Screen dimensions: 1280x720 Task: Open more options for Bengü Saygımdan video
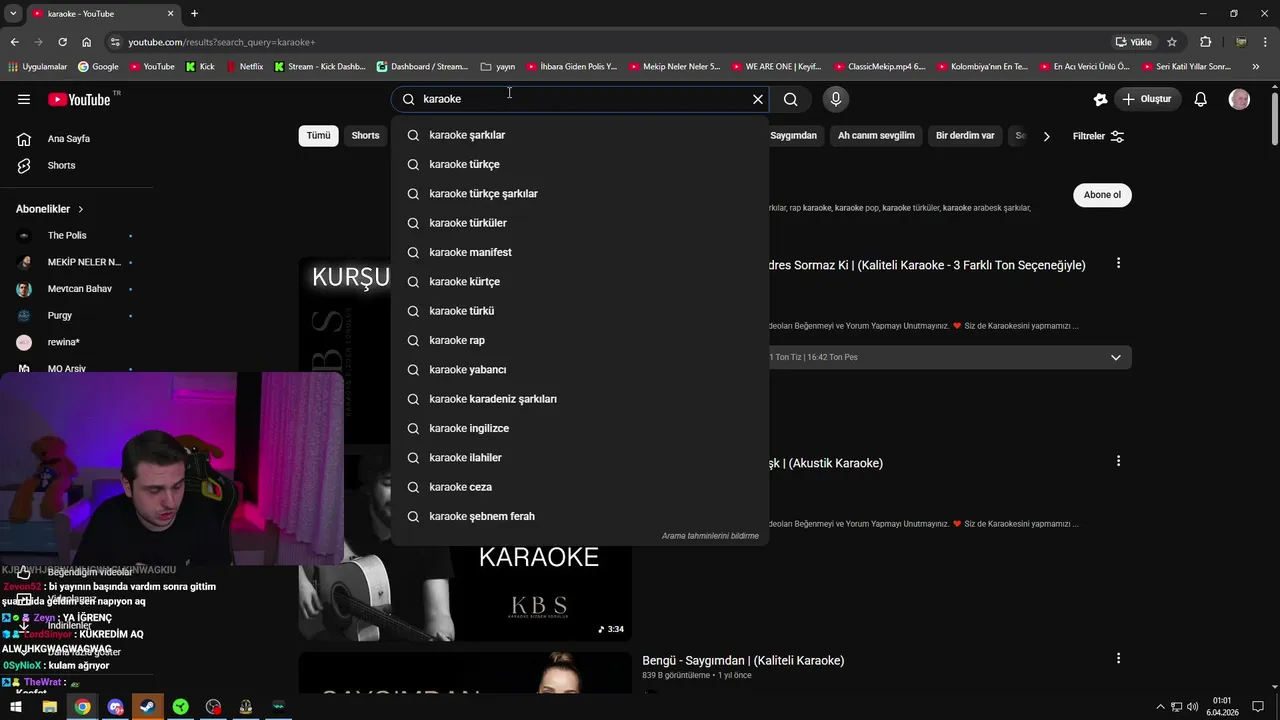click(x=1118, y=658)
